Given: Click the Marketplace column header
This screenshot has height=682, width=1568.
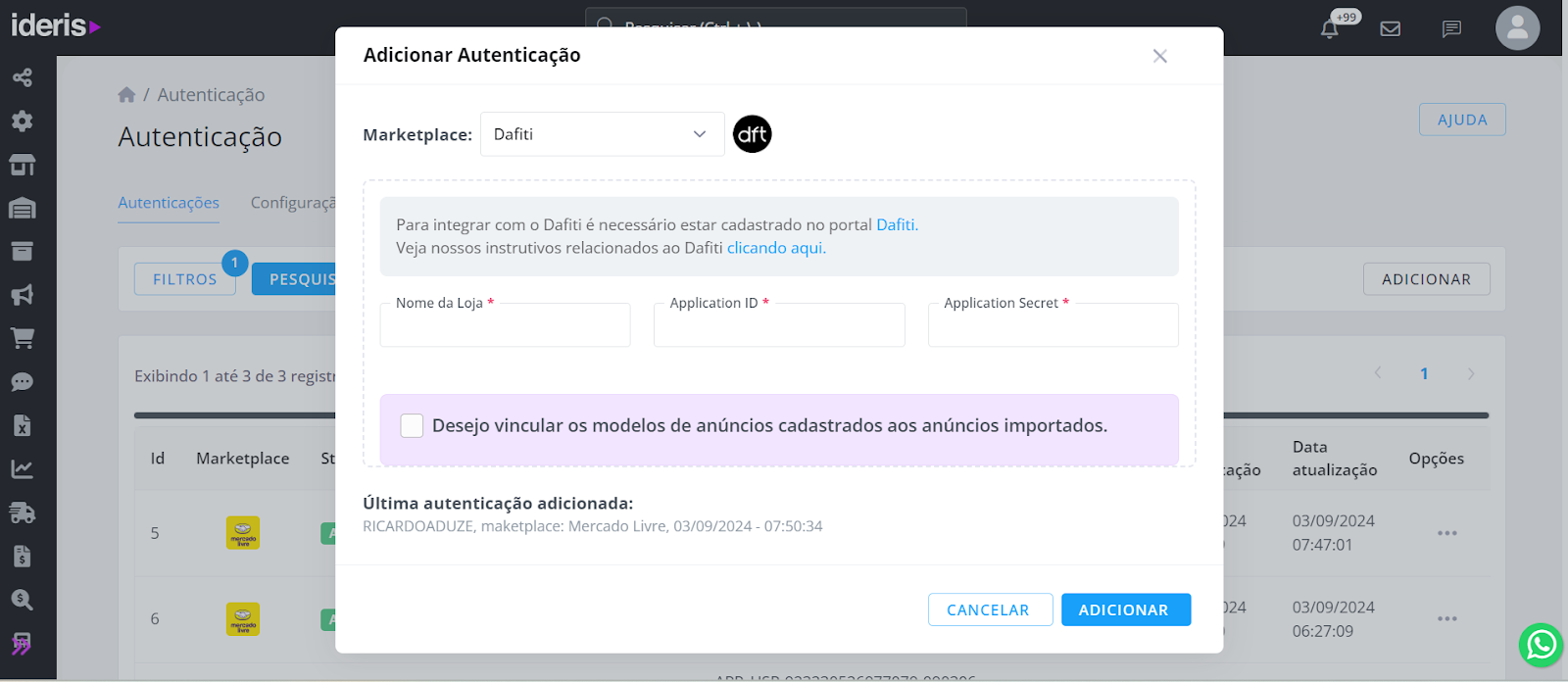Looking at the screenshot, I should tap(242, 459).
